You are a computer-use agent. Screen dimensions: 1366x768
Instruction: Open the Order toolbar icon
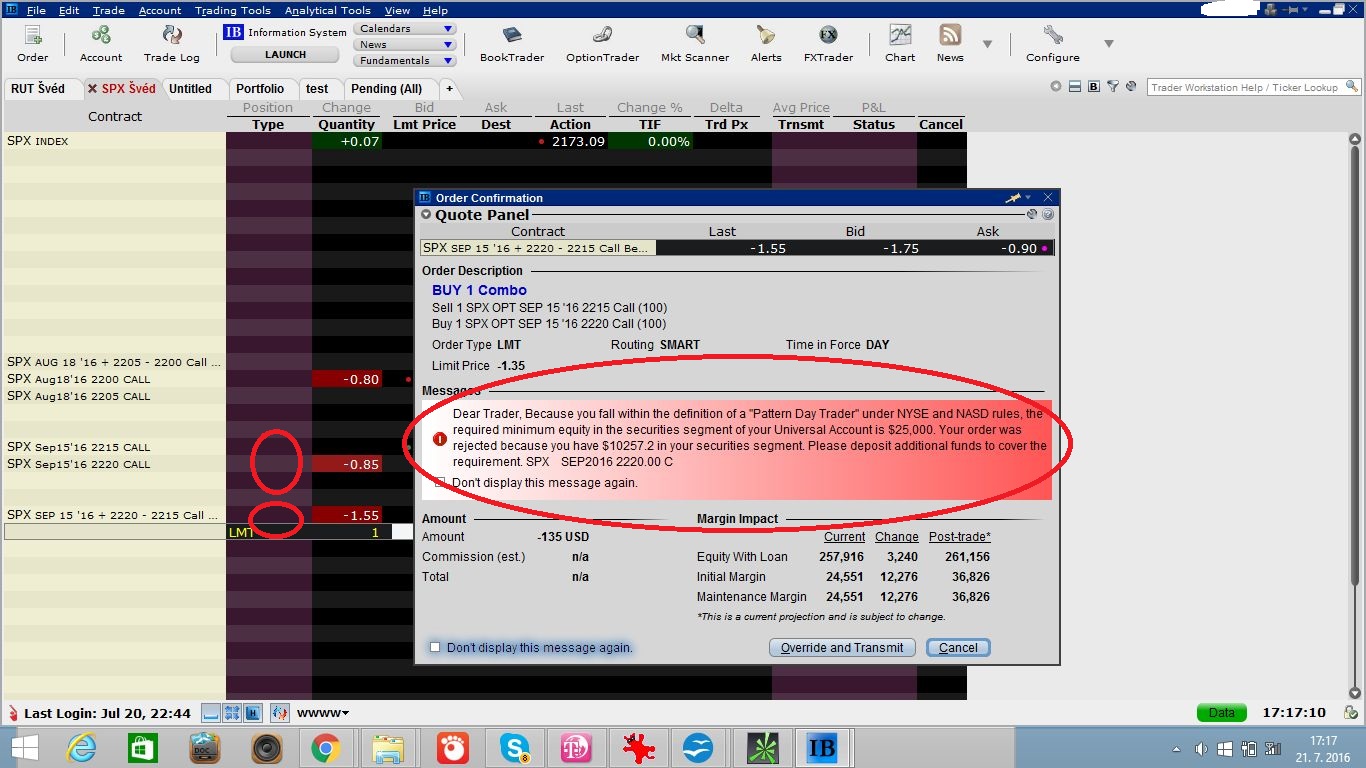pyautogui.click(x=32, y=44)
